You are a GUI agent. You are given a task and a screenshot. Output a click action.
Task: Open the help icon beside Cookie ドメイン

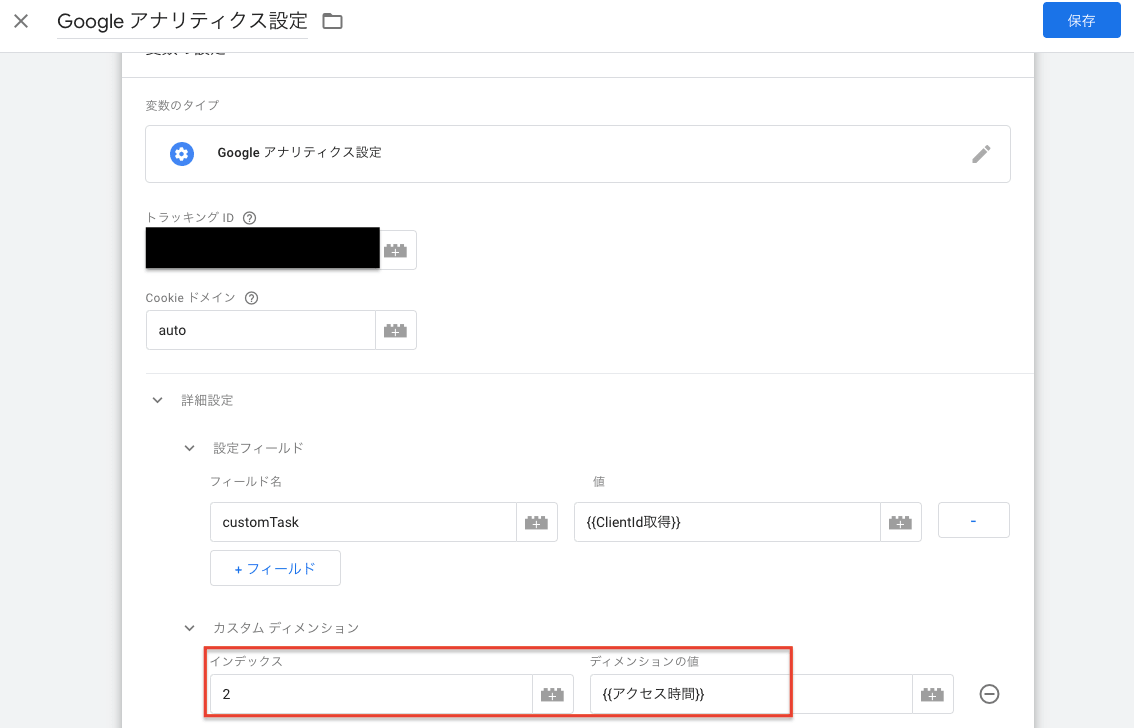252,298
